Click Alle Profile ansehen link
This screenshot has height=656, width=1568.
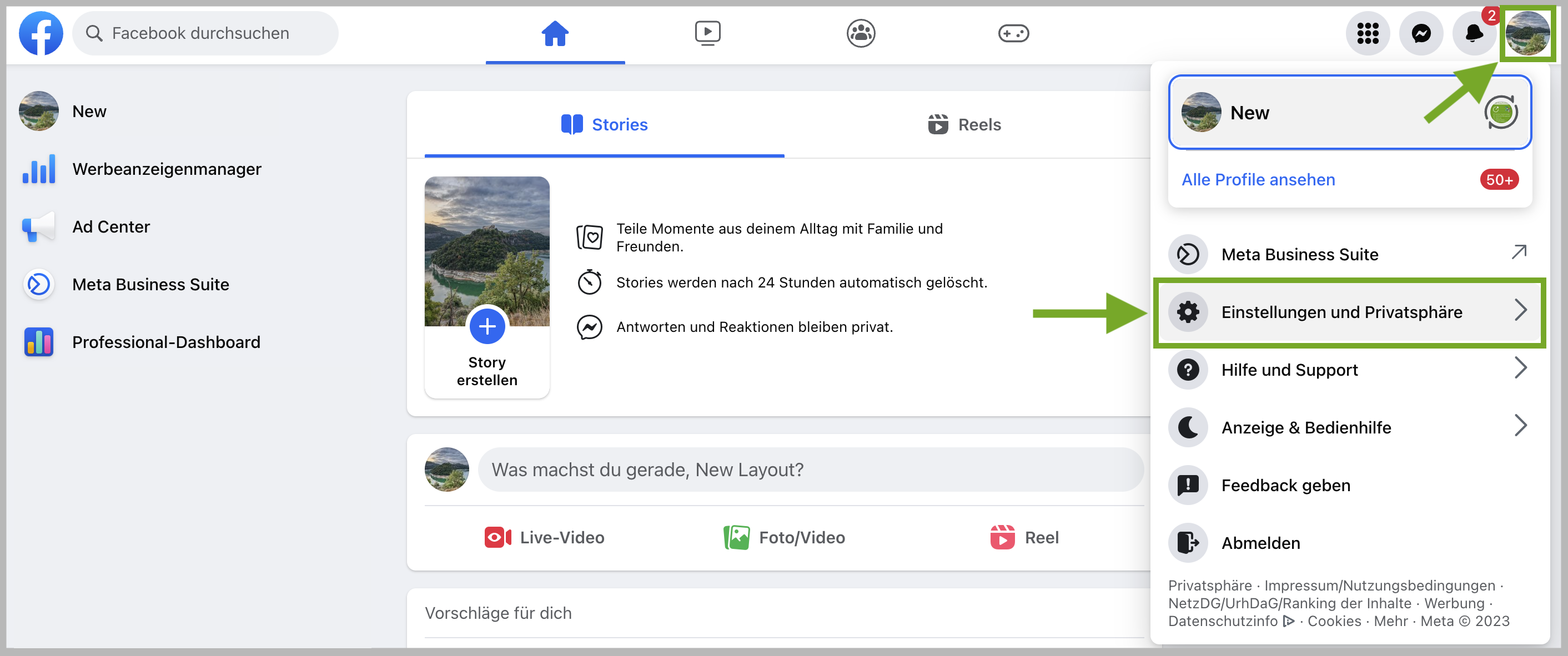1258,179
